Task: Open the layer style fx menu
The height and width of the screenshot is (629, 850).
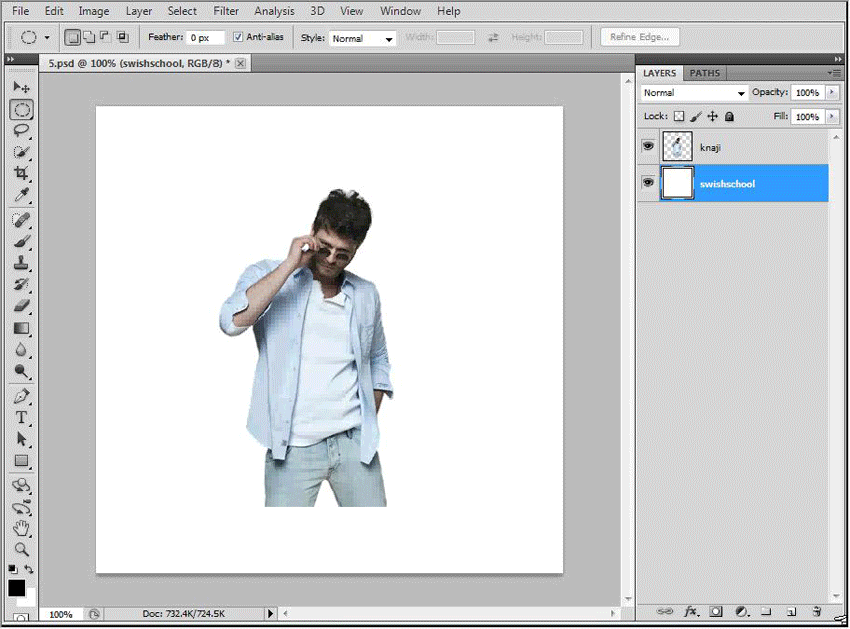Action: [691, 610]
